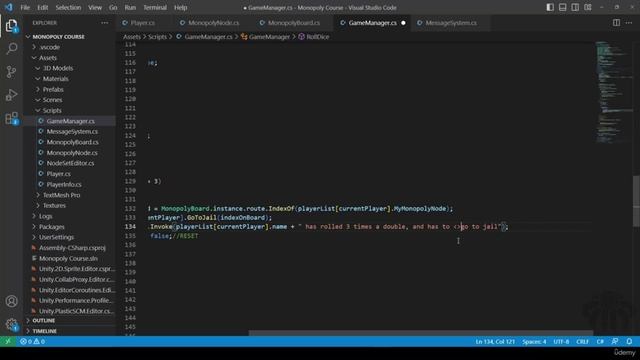This screenshot has width=640, height=360.
Task: Click GameManager class breadcrumb
Action: (265, 37)
